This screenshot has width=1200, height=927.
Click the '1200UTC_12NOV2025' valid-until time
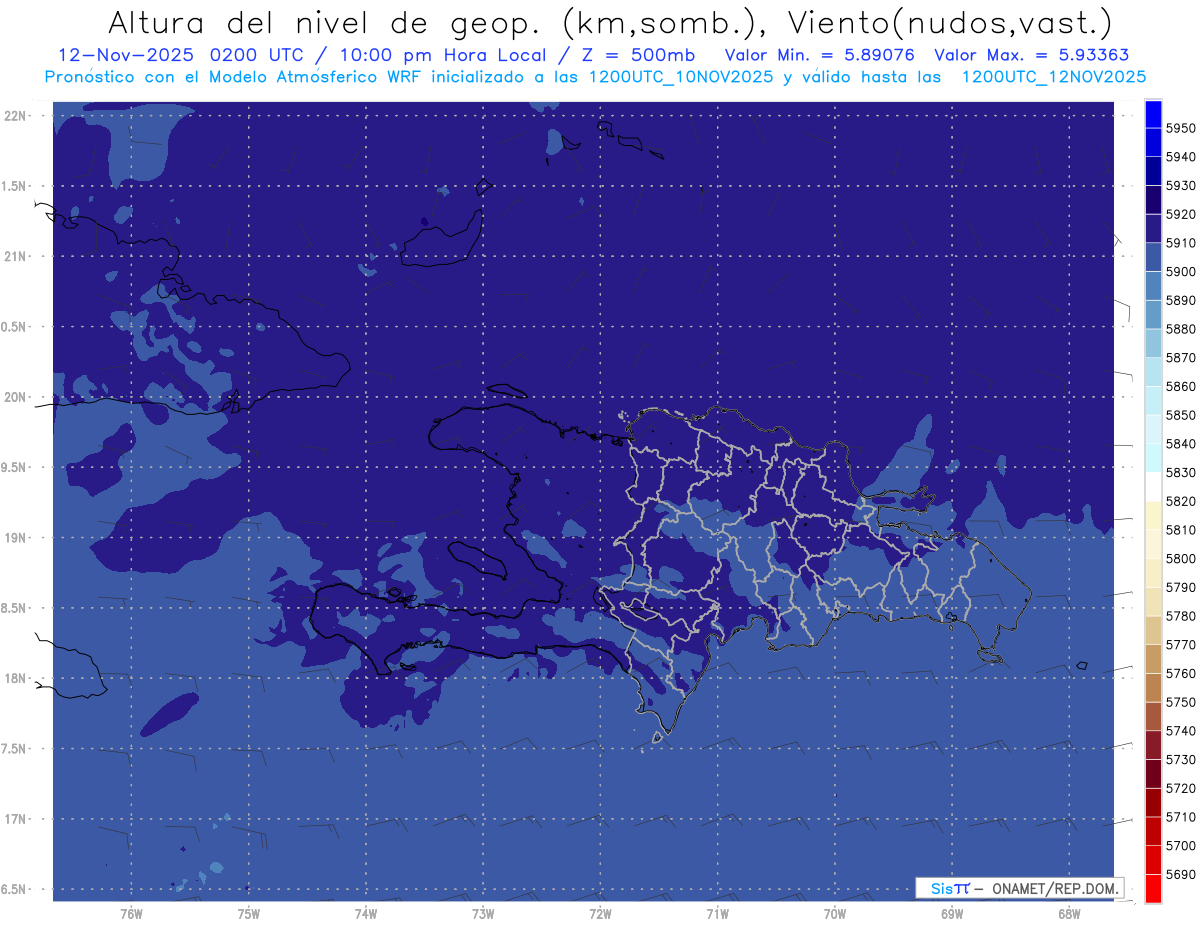1054,76
